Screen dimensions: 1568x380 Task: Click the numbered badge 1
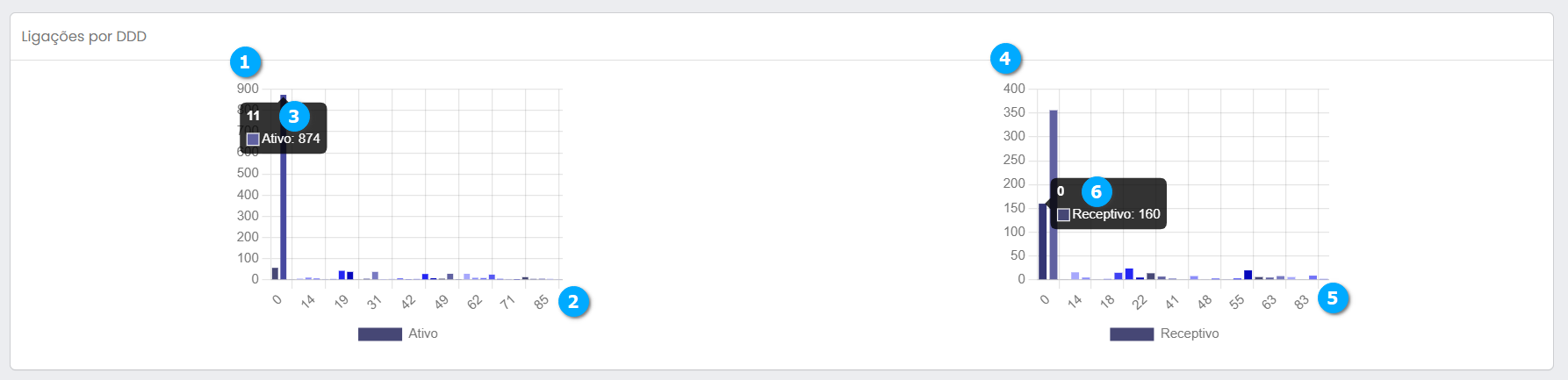tap(245, 62)
